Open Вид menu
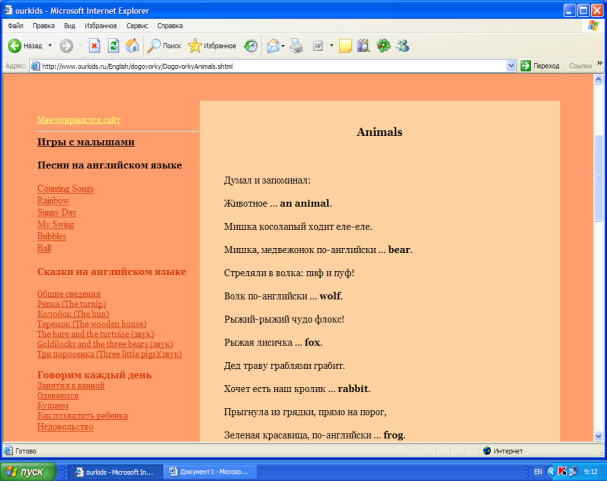Viewport: 607px width, 481px height. click(69, 26)
